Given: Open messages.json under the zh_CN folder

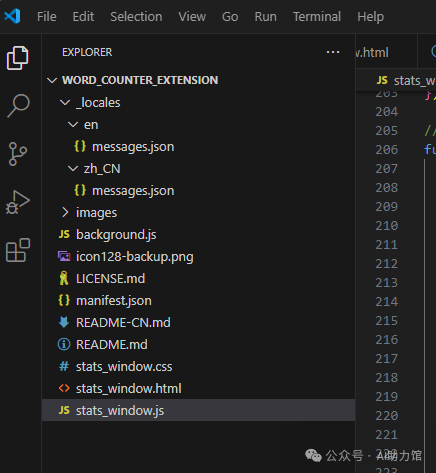Looking at the screenshot, I should coord(133,191).
